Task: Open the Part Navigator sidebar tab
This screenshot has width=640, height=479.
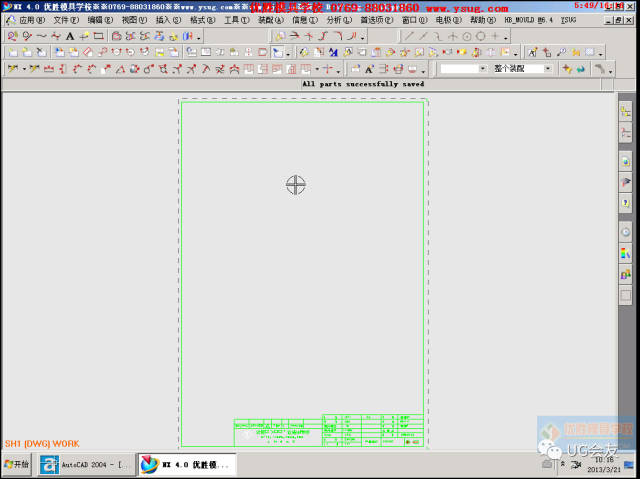Action: [626, 133]
